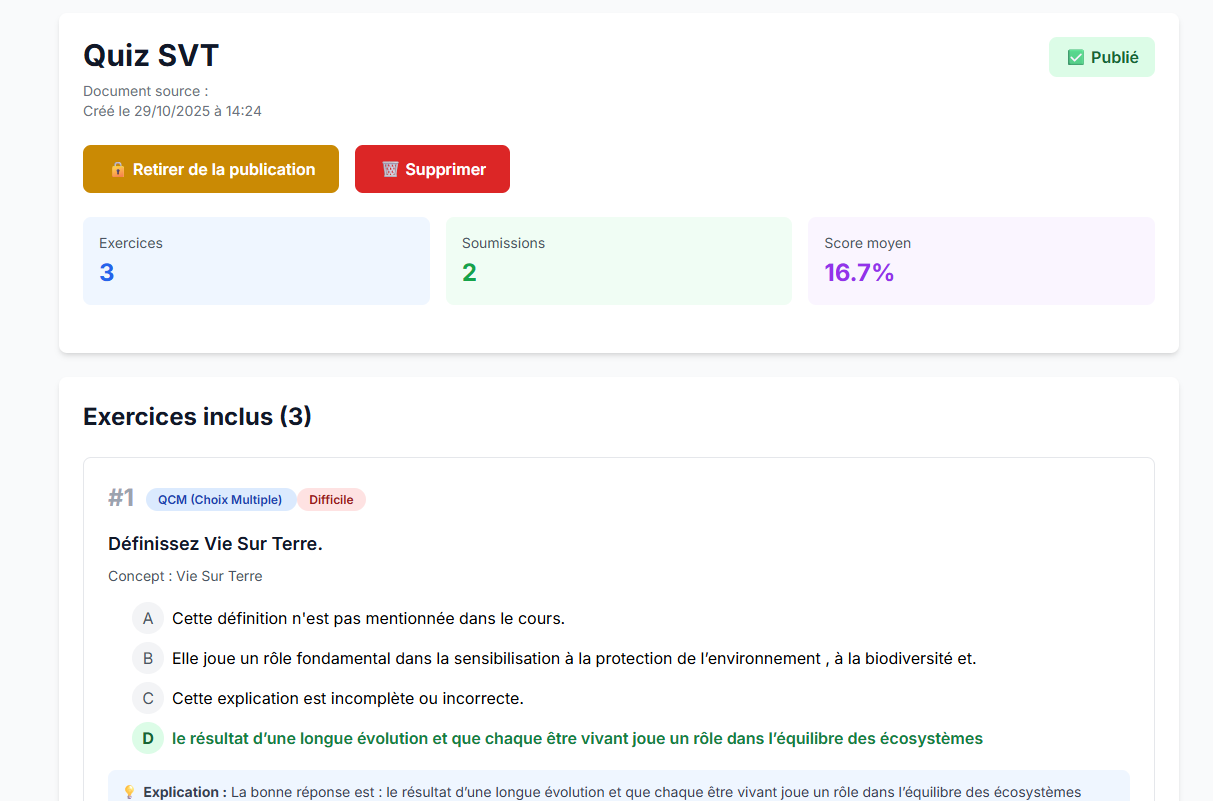The width and height of the screenshot is (1213, 801).
Task: Click the Publié status badge
Action: (1101, 57)
